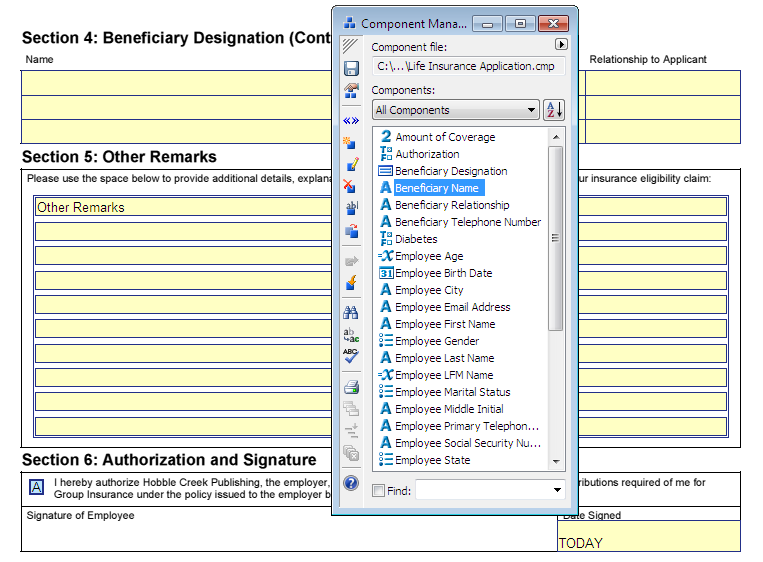
Task: Open the All Components dropdown
Action: pyautogui.click(x=455, y=110)
